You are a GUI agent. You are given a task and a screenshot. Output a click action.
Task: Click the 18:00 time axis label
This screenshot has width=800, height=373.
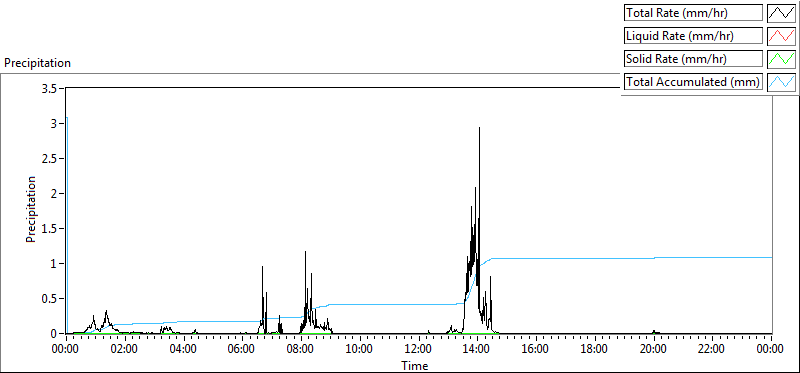(595, 350)
